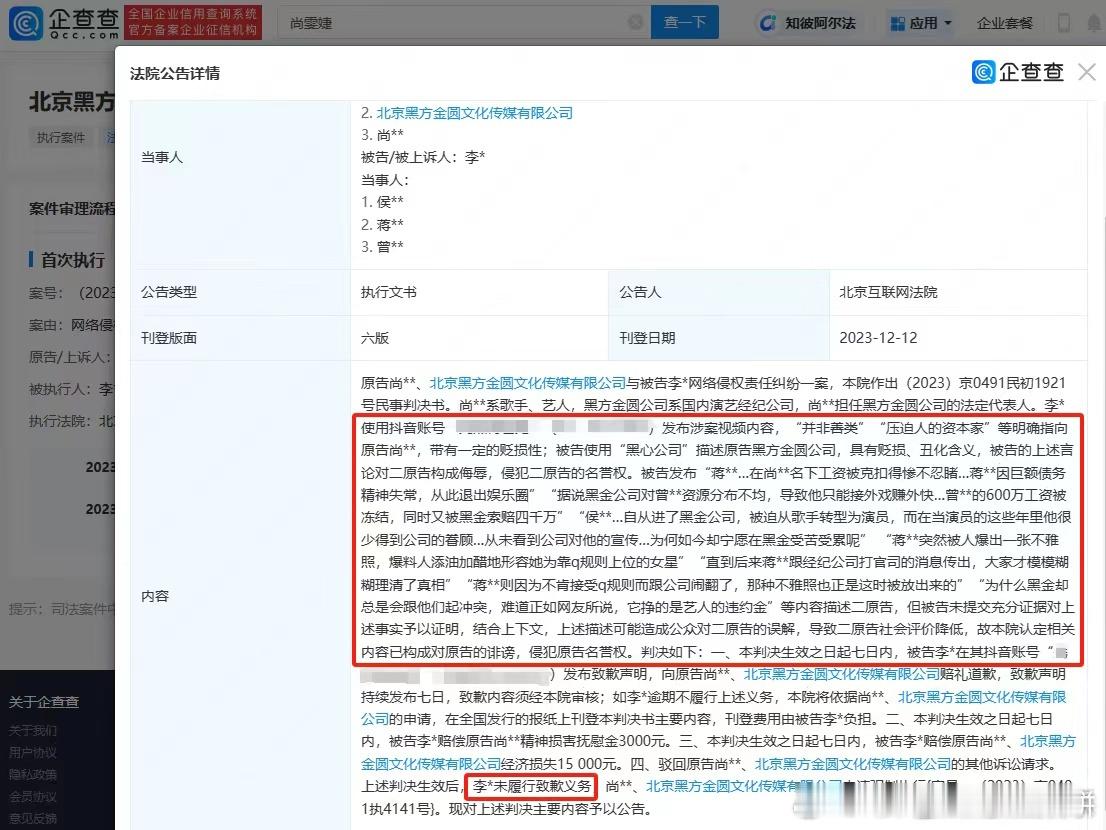
Task: Open the 隐私政策 footer link
Action: (32, 774)
